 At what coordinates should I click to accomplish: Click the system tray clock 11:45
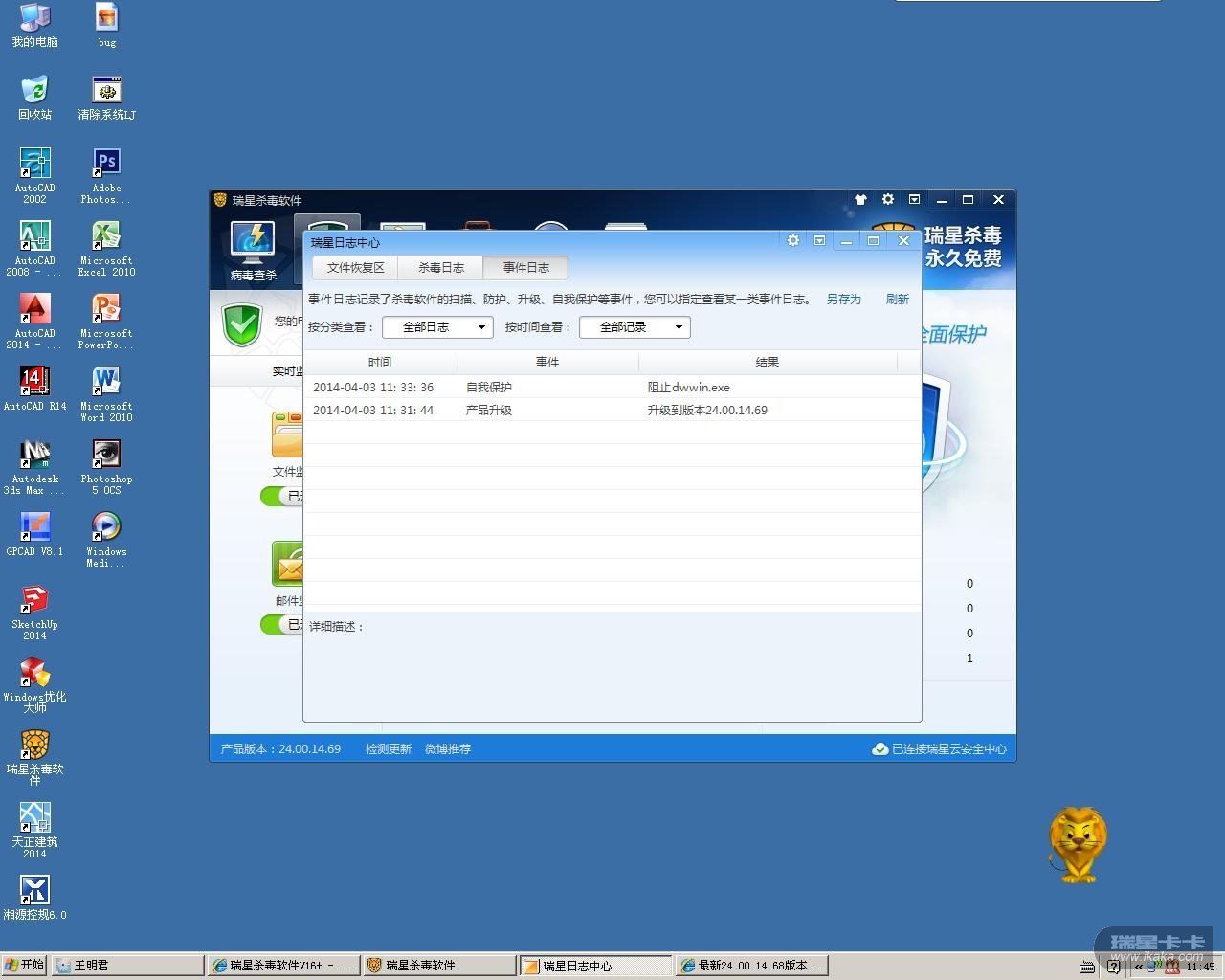pos(1200,967)
